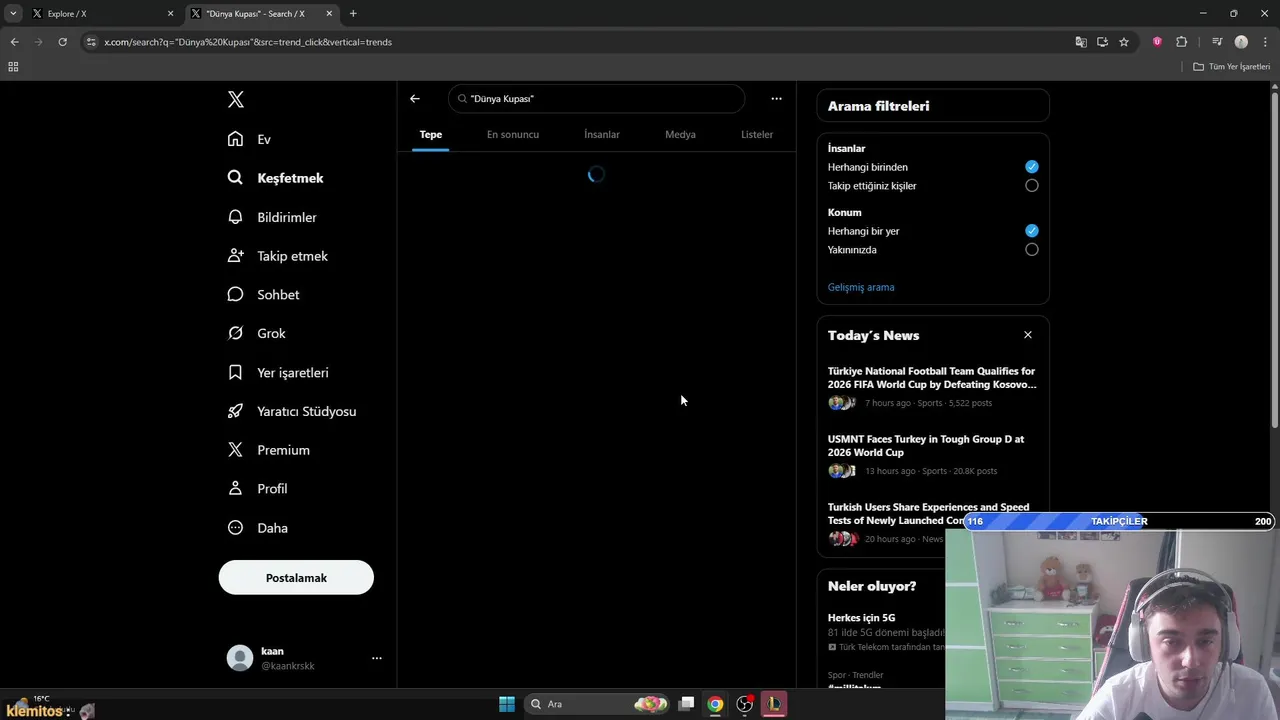Open Premium in the sidebar
The width and height of the screenshot is (1280, 720).
tap(270, 450)
